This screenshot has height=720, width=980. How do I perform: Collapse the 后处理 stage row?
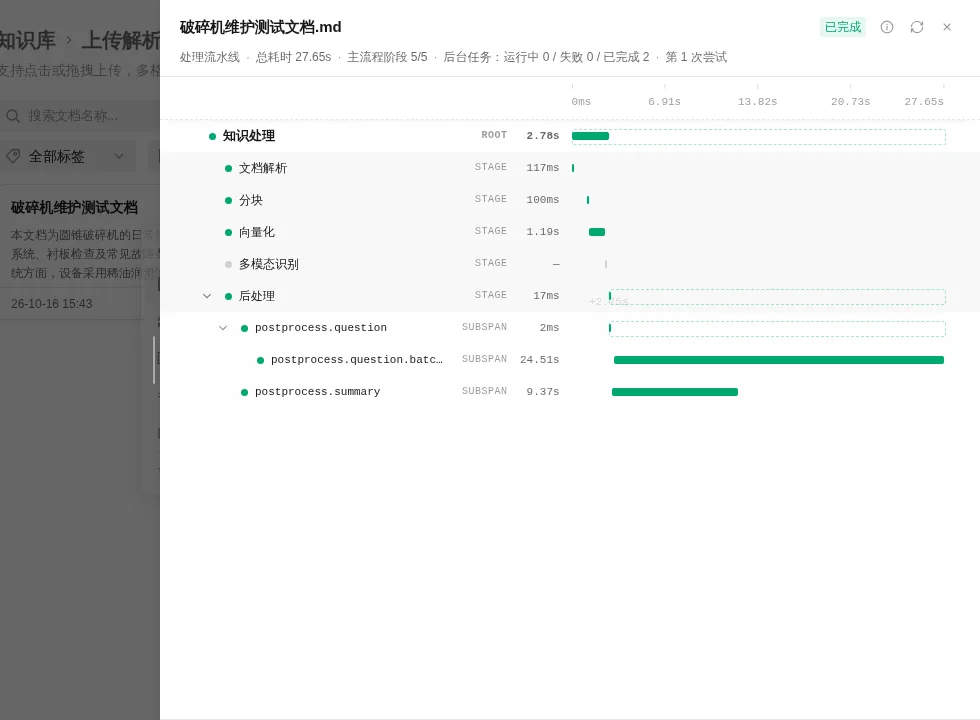(x=207, y=296)
